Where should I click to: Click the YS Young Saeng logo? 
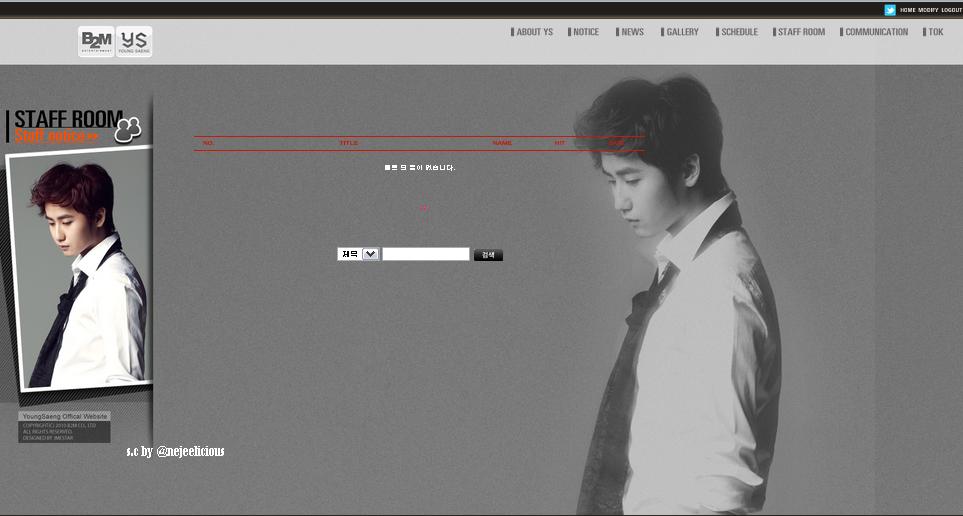[x=134, y=41]
